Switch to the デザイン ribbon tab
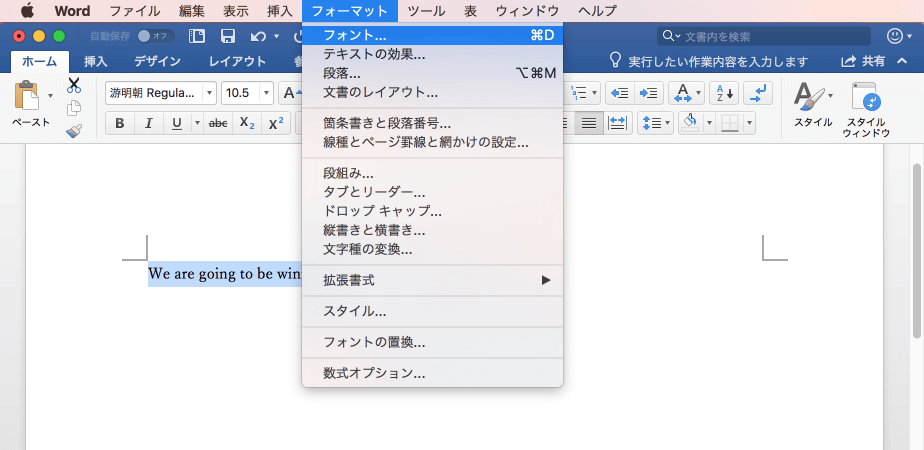This screenshot has height=450, width=924. tap(158, 61)
